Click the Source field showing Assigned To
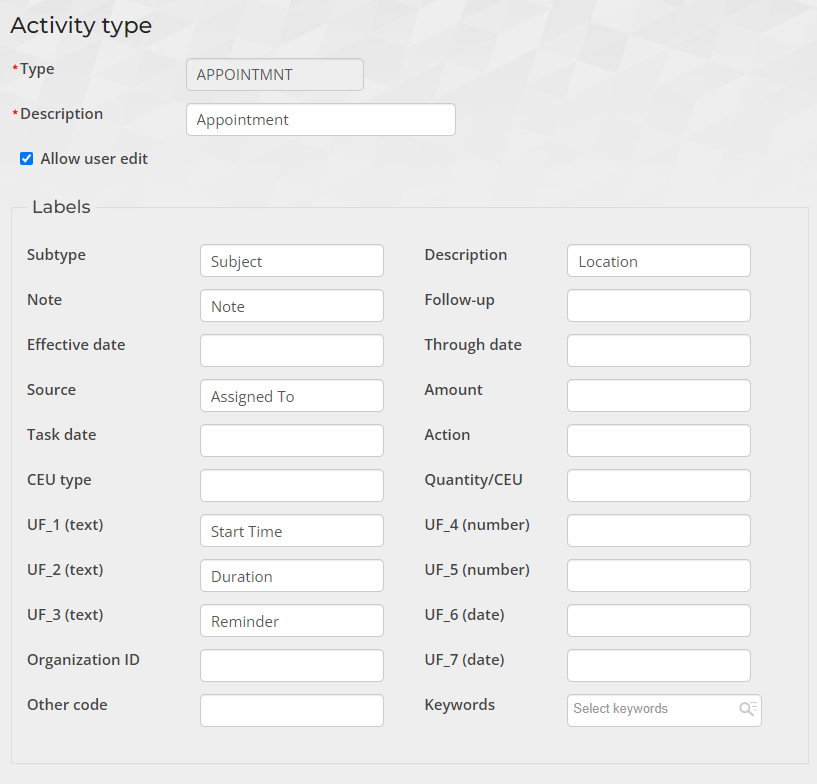This screenshot has width=817, height=784. tap(291, 395)
